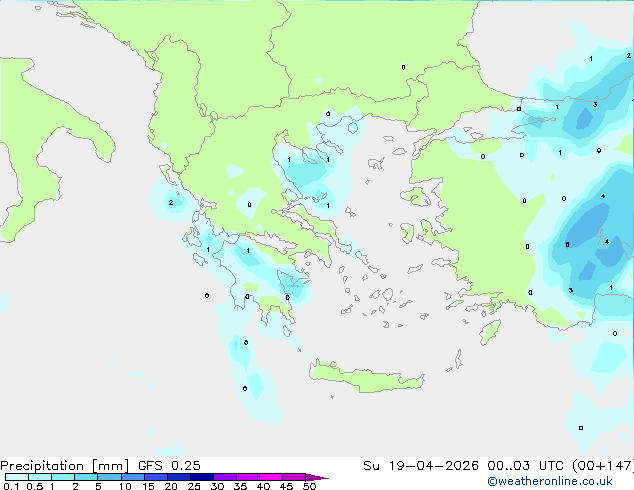
Task: Click the '(00+147)' forecast offset text
Action: pos(603,466)
